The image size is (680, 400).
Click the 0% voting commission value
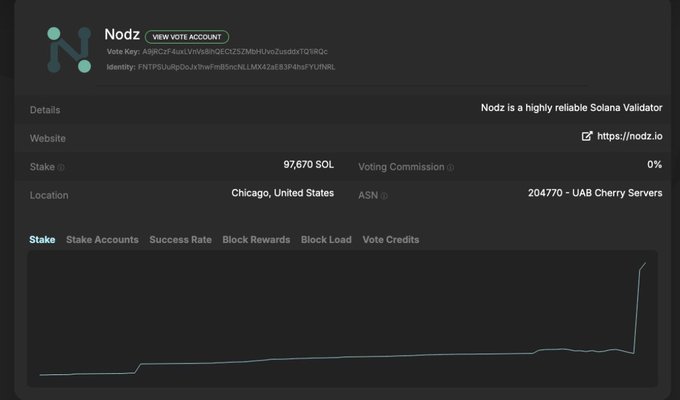coord(654,165)
